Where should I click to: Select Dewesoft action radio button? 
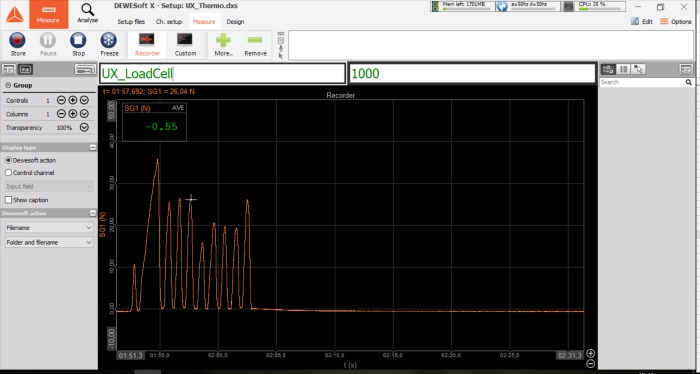click(8, 160)
